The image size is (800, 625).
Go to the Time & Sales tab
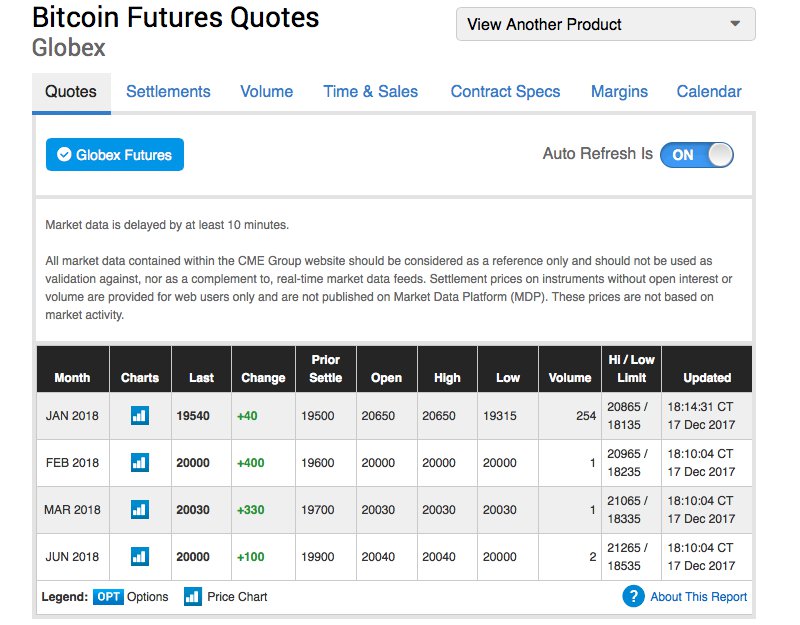tap(370, 92)
